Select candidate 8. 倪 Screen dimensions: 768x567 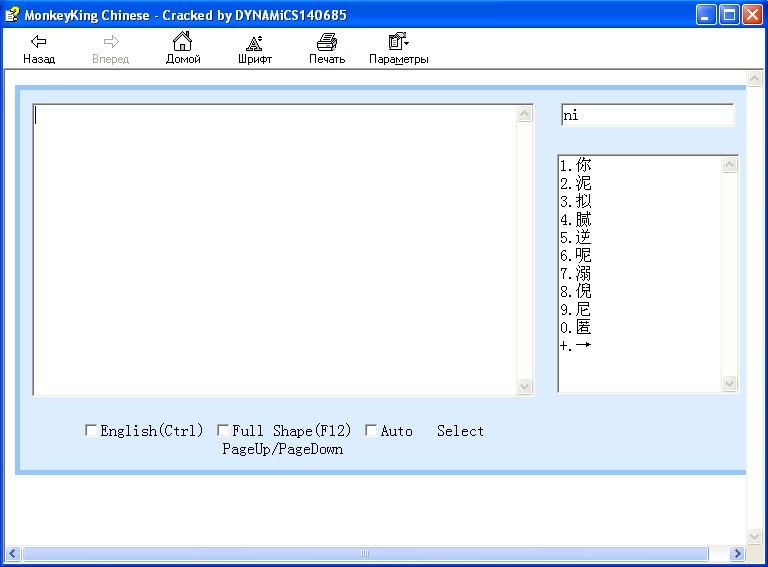(576, 291)
